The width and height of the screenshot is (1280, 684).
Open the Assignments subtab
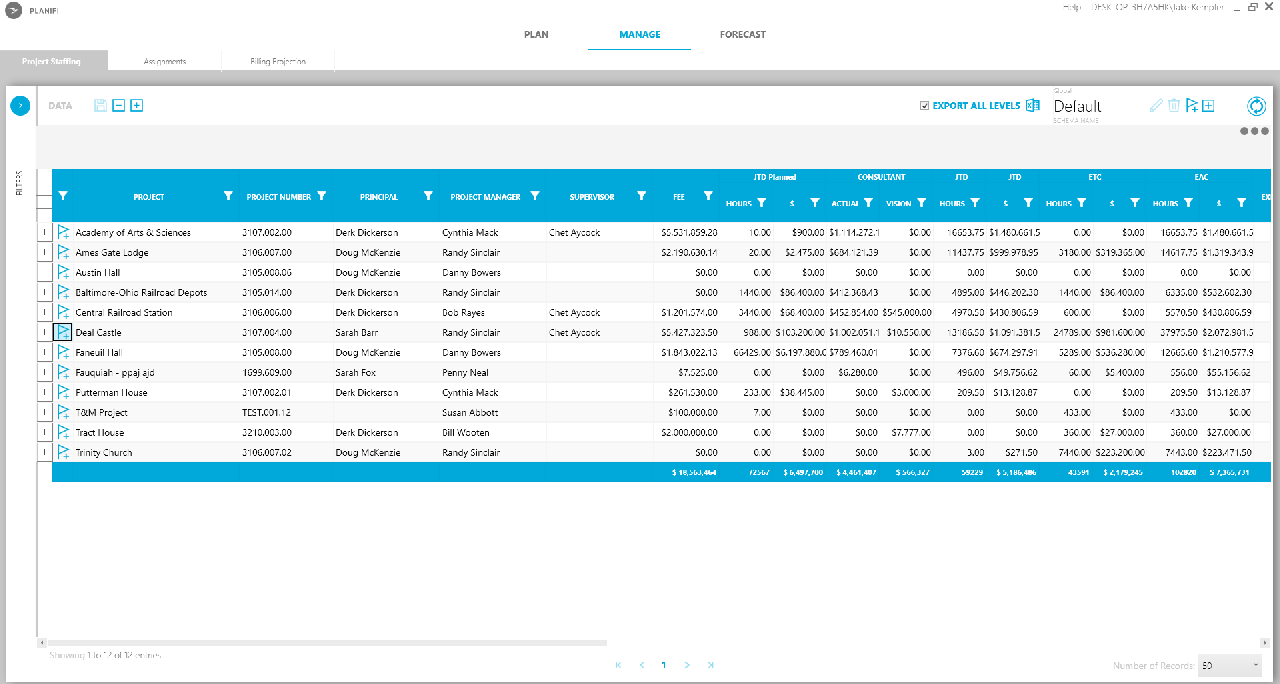pyautogui.click(x=164, y=61)
